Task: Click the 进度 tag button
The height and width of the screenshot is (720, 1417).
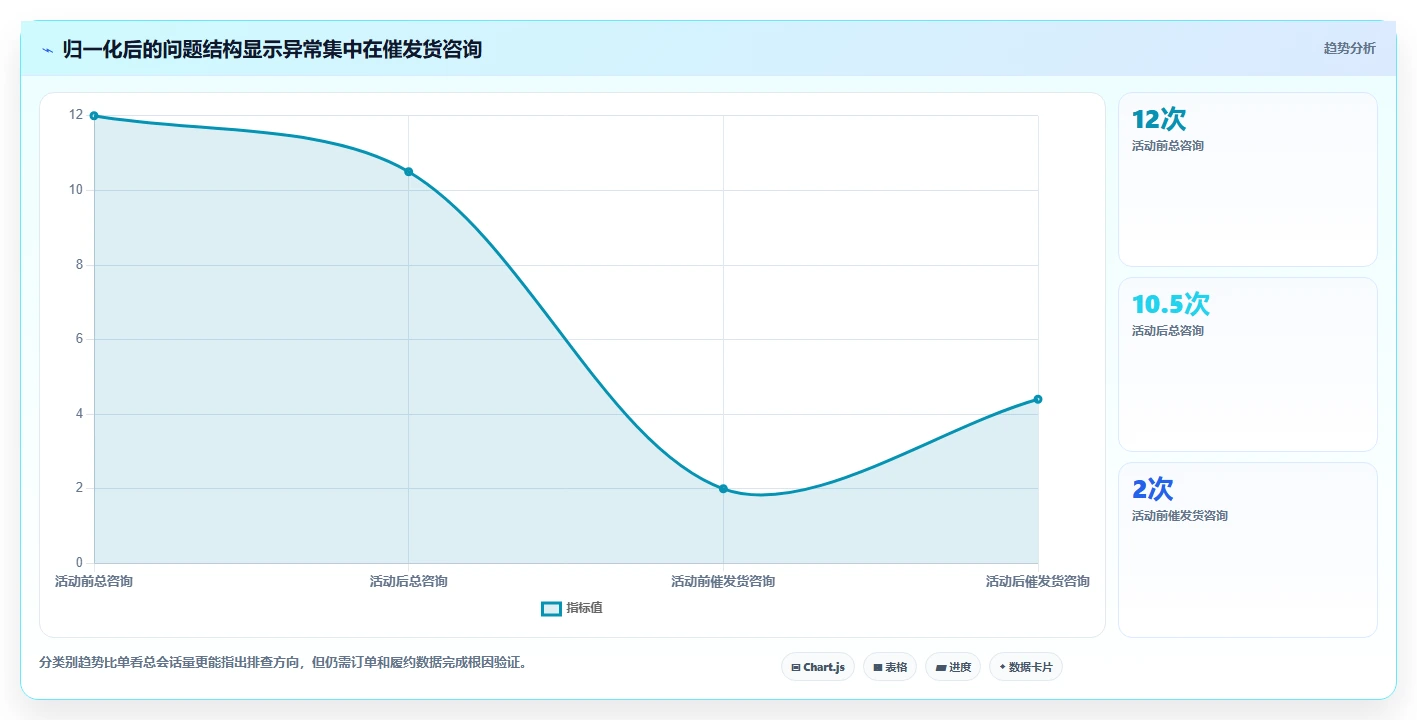Action: click(x=953, y=667)
